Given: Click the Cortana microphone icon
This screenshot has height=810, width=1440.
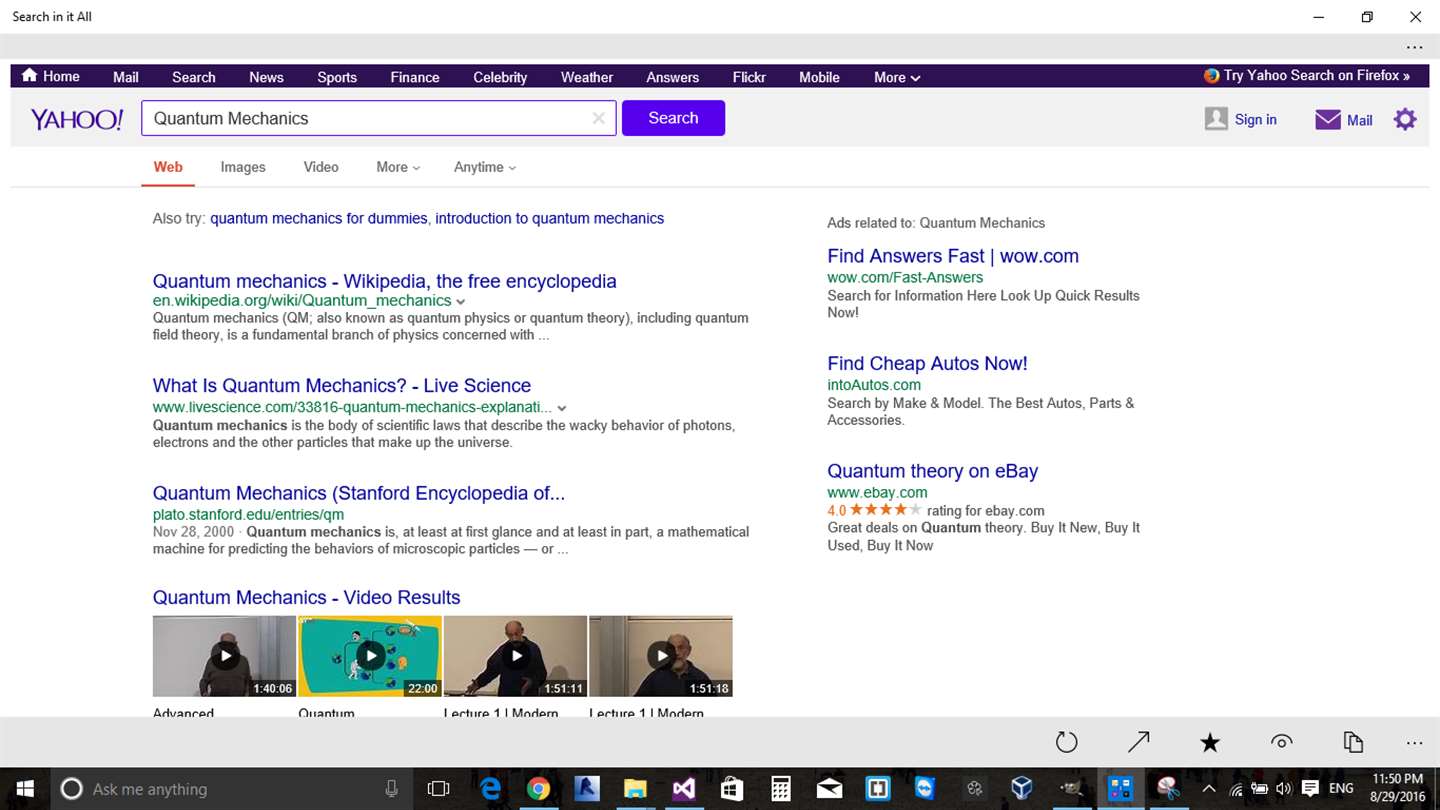Looking at the screenshot, I should coord(391,789).
